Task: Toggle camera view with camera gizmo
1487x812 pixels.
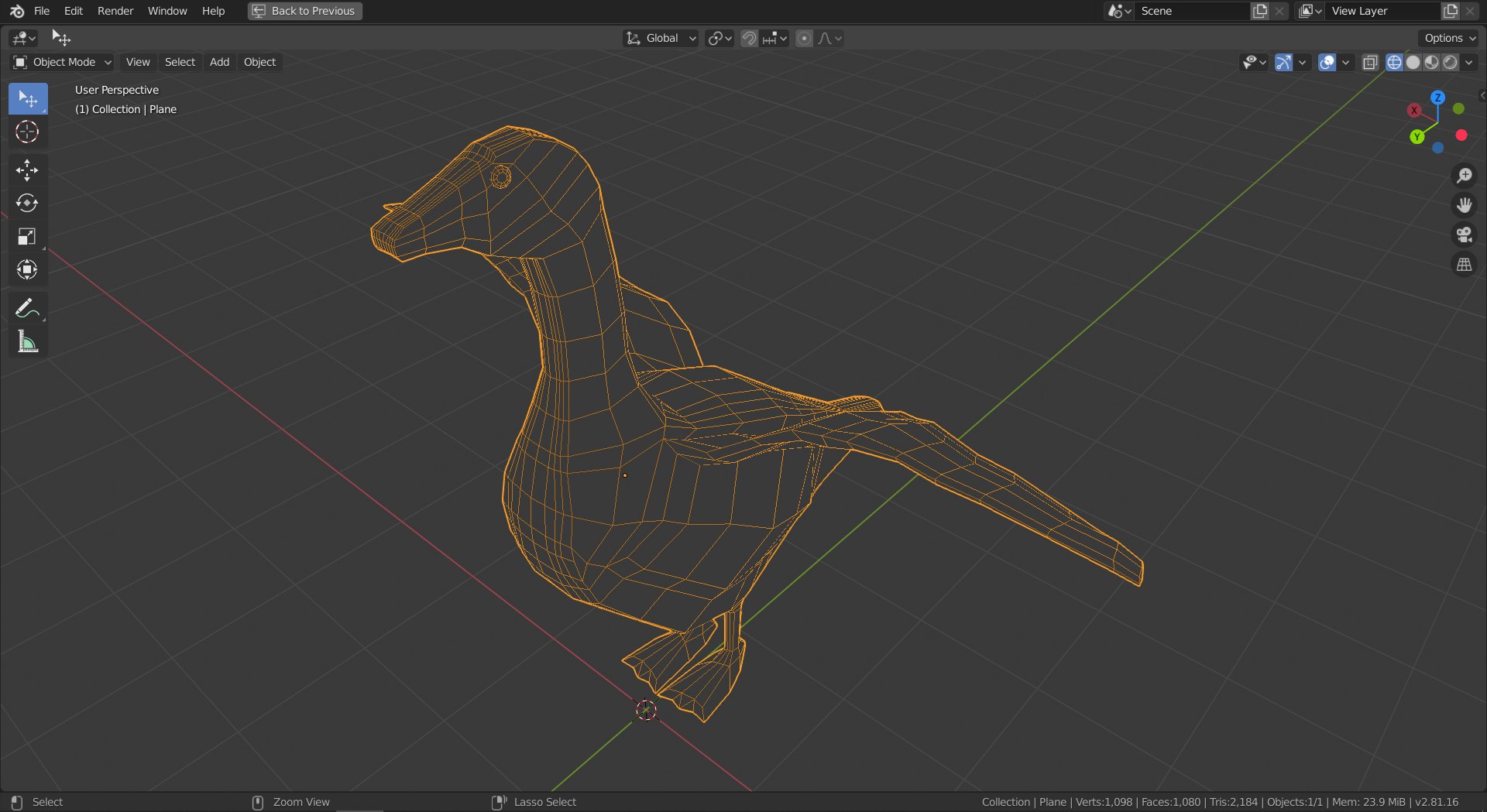Action: pos(1464,235)
